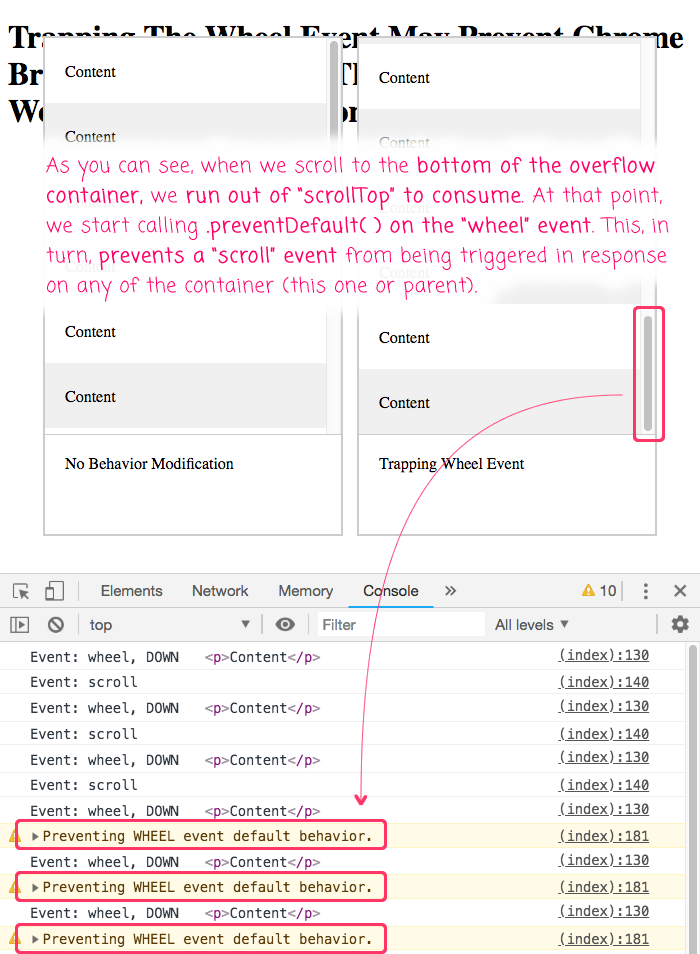Close the DevTools panel
700x954 pixels.
point(680,591)
